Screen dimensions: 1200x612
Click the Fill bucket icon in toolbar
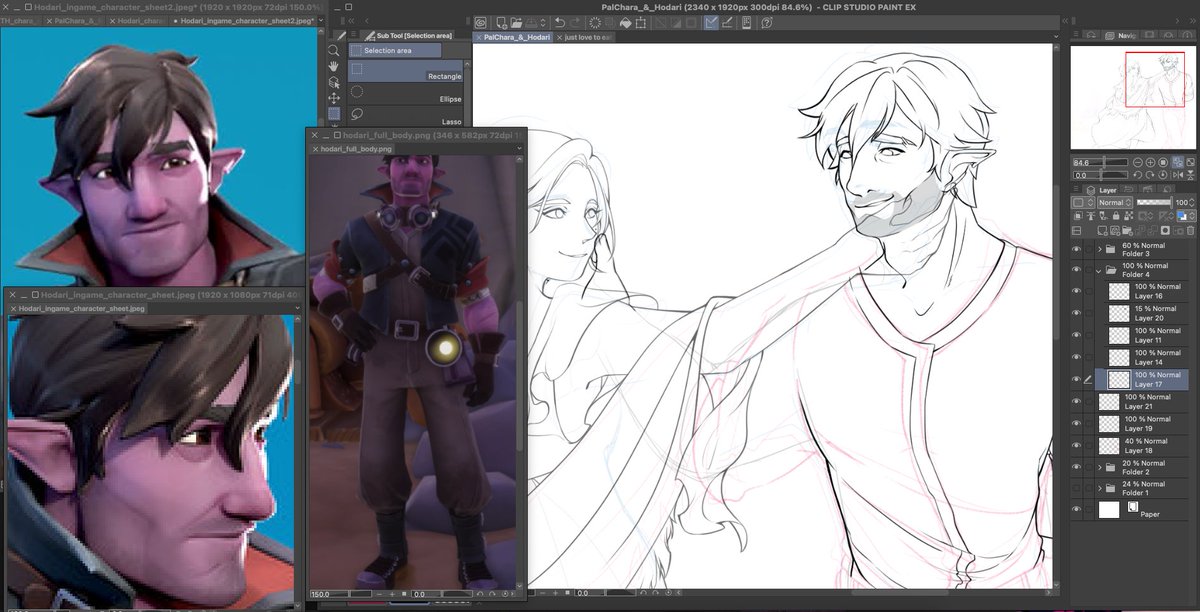(x=625, y=22)
